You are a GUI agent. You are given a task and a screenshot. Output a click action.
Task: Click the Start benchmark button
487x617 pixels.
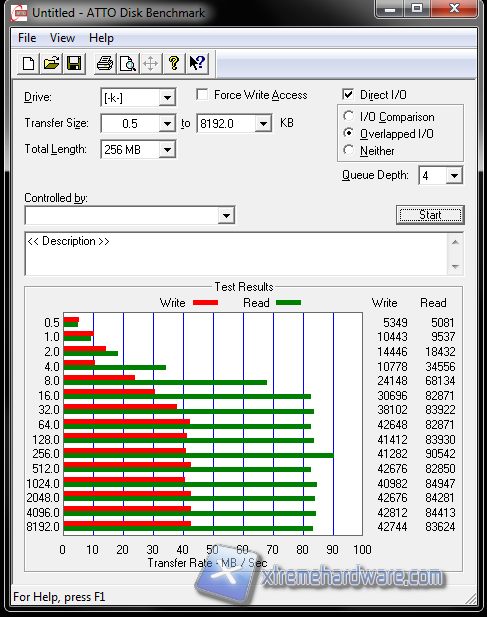430,215
